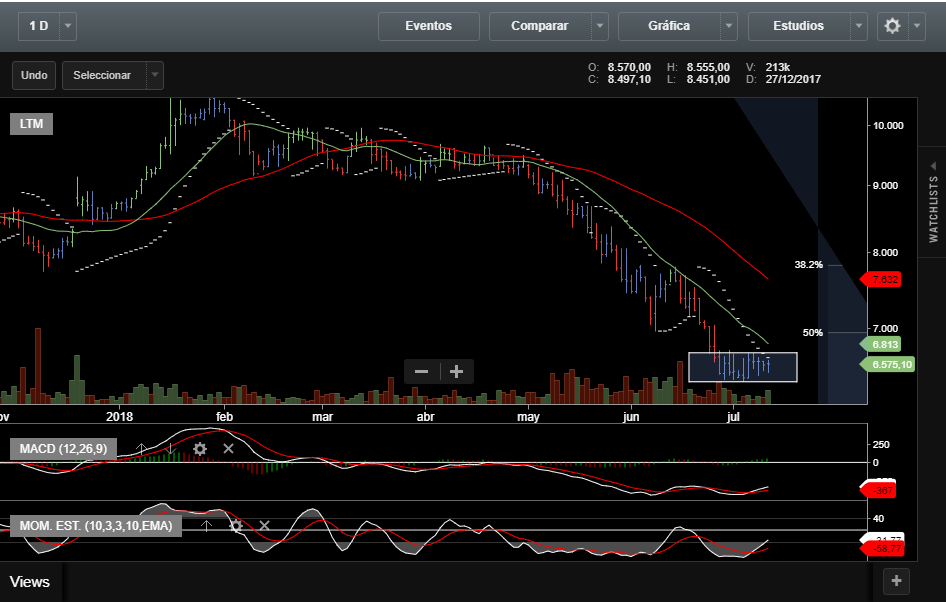This screenshot has width=946, height=602.
Task: Expand the 1 D interval dropdown
Action: click(x=67, y=26)
